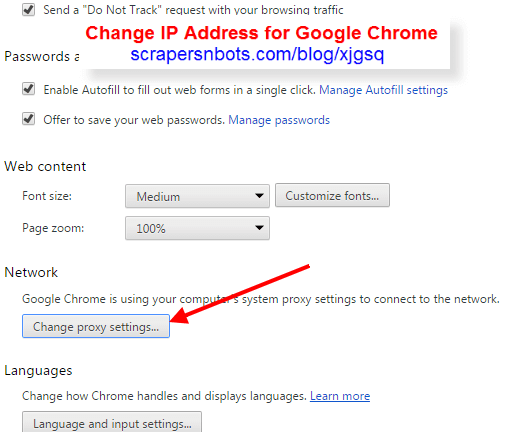This screenshot has height=432, width=529.
Task: Click the scrapersnbots.com/blog/xjgsq URL text
Action: [257, 54]
